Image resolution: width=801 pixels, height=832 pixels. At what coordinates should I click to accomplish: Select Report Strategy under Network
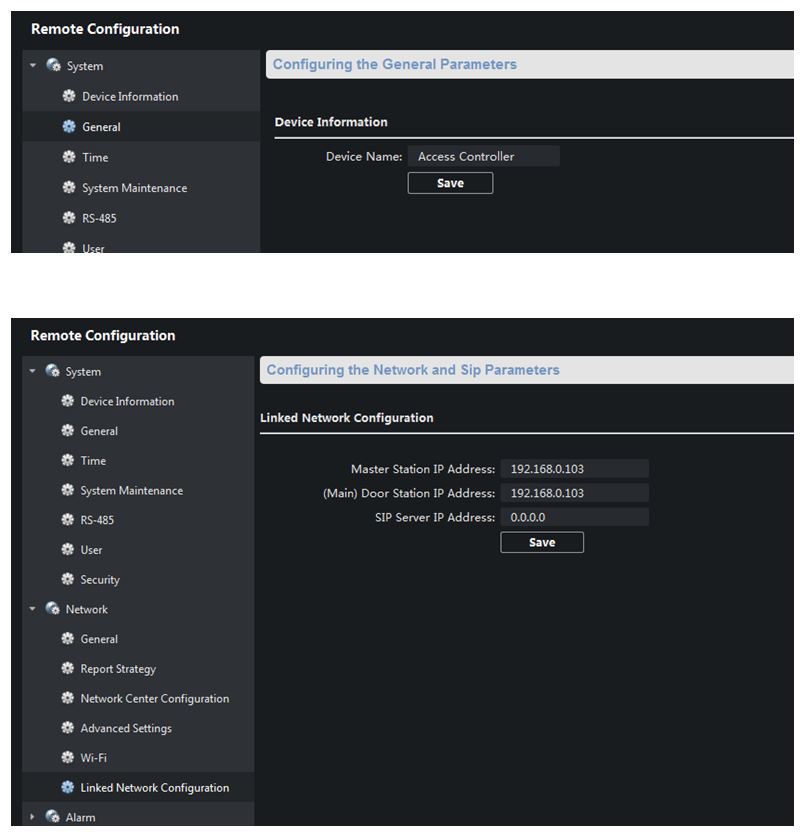pos(118,669)
